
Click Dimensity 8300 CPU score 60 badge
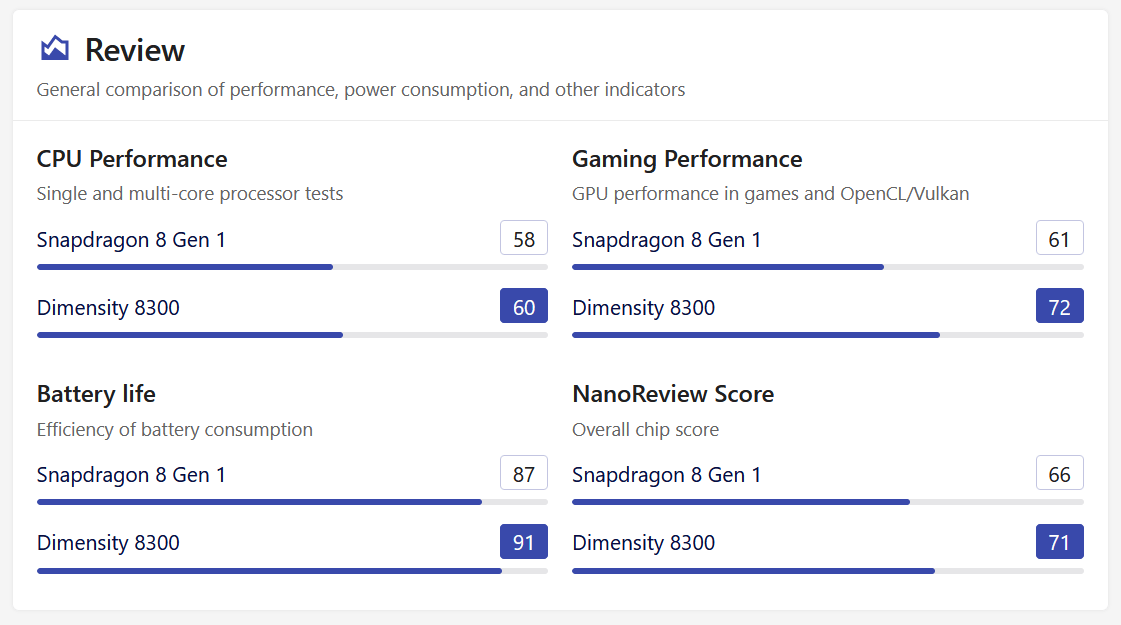[523, 306]
